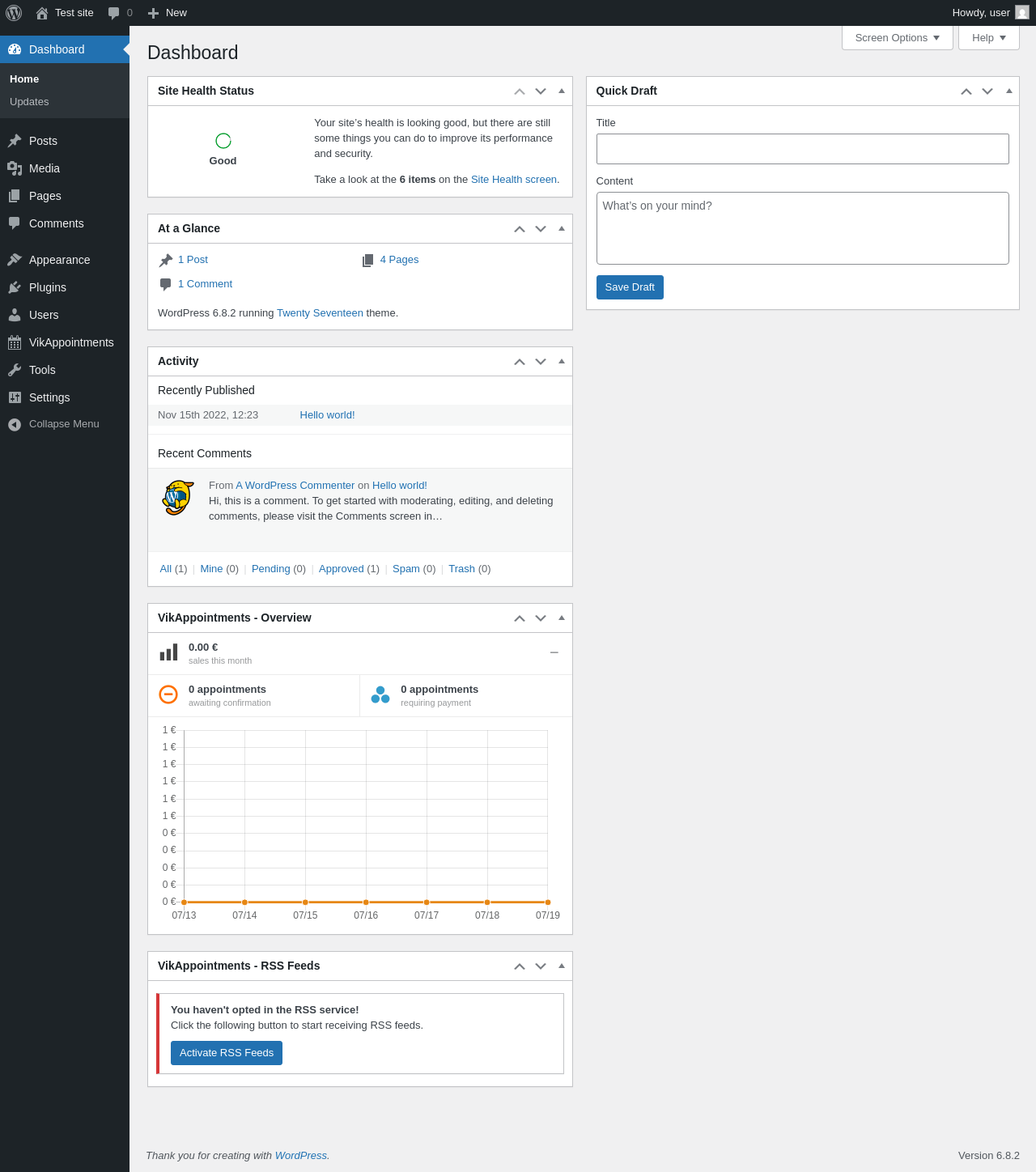
Task: Click the Settings sliders icon
Action: click(15, 397)
